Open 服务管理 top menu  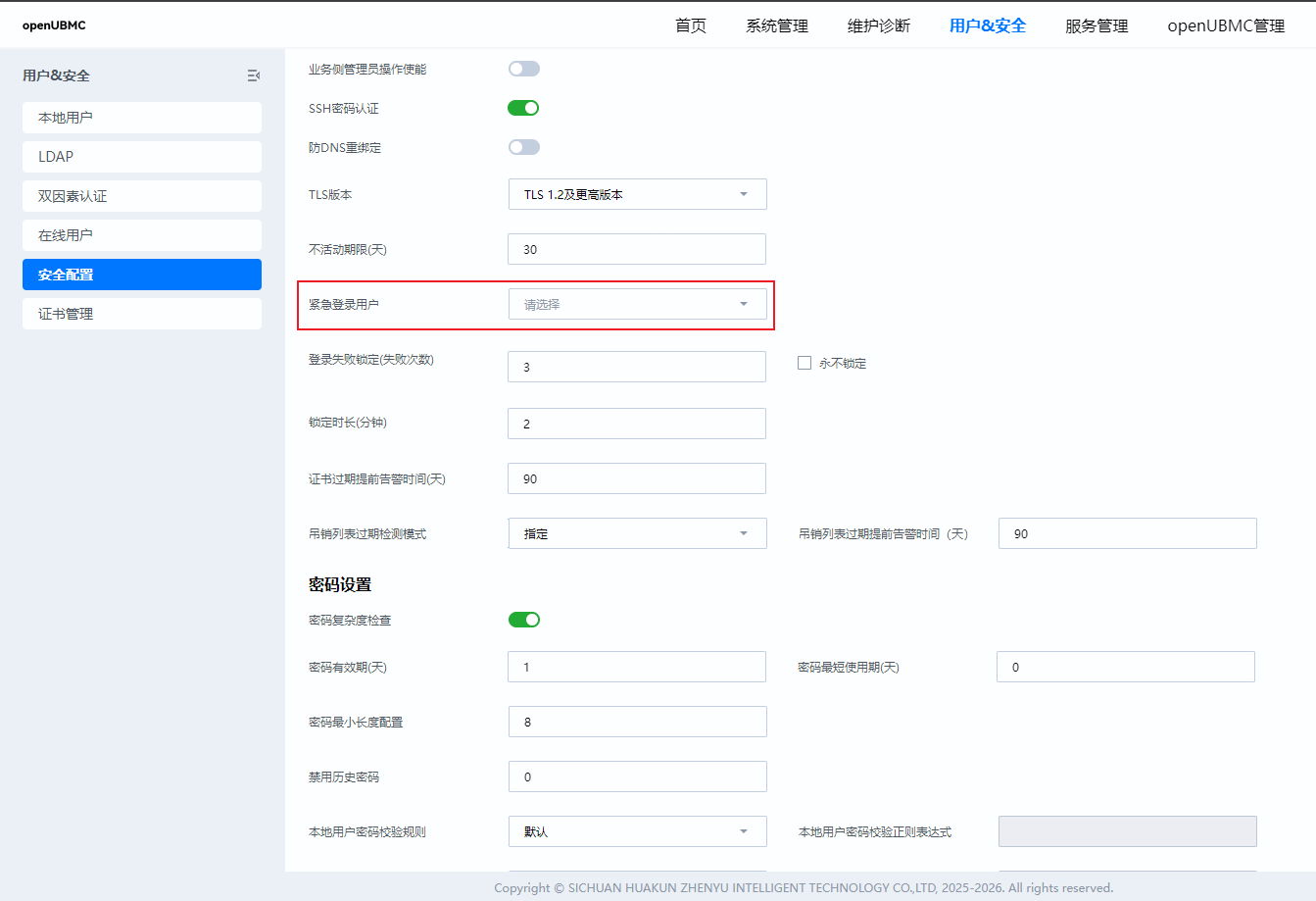pos(1097,25)
